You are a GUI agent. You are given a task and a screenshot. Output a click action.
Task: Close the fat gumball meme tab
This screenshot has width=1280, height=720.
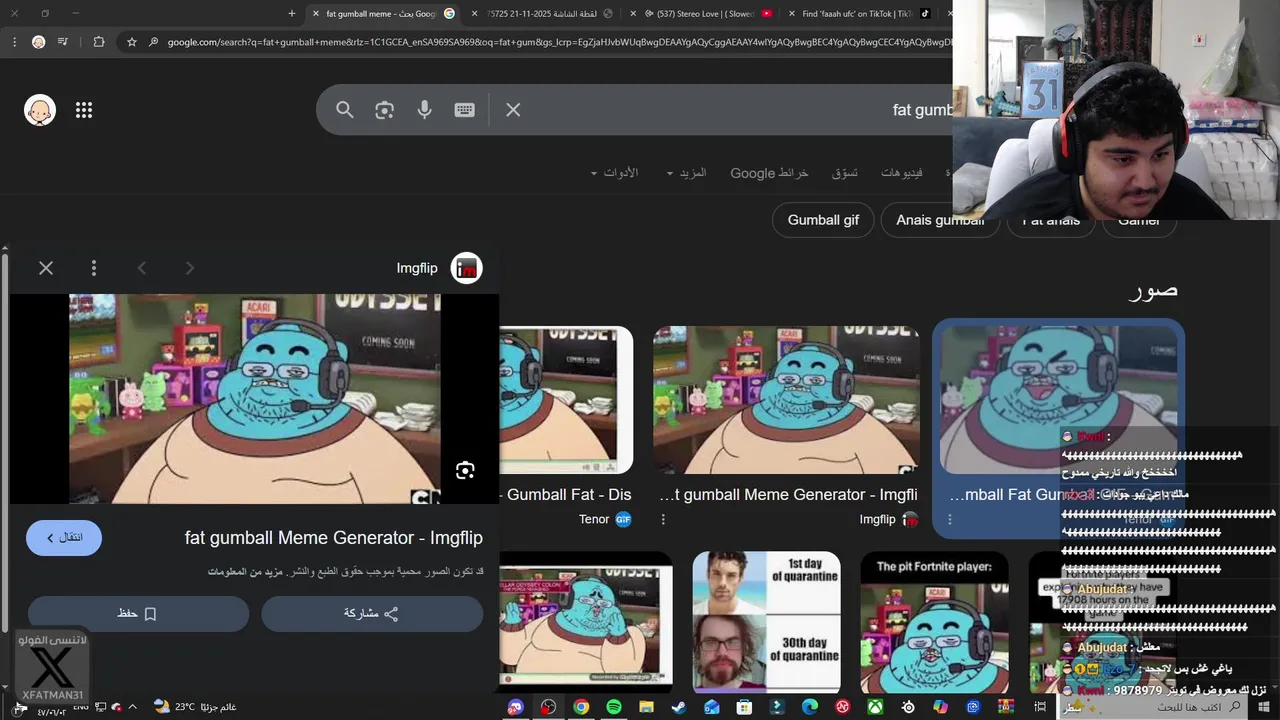pos(316,14)
